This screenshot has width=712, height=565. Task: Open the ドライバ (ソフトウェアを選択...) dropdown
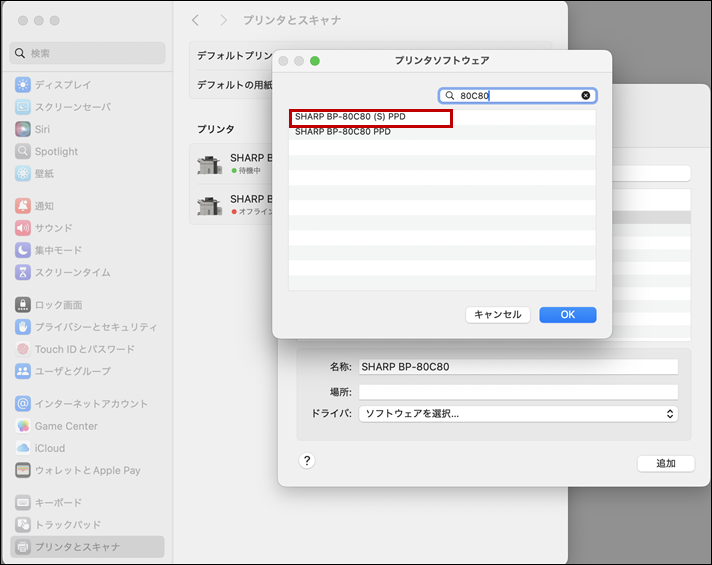pos(518,414)
